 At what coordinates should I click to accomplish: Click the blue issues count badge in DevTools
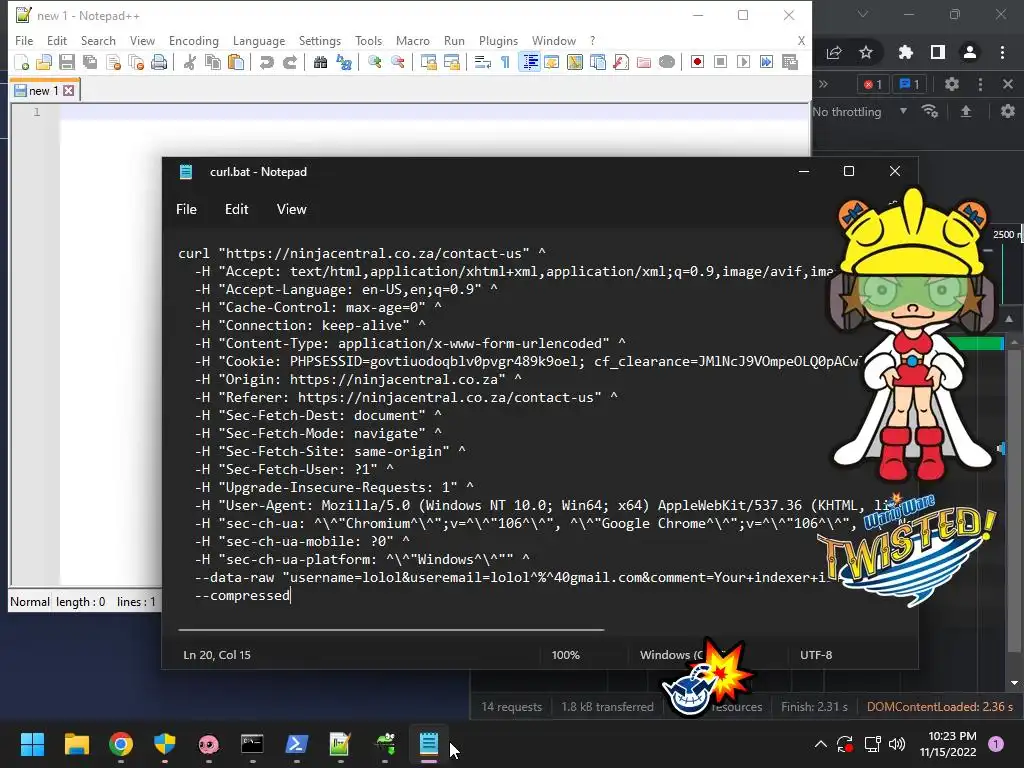click(x=910, y=84)
